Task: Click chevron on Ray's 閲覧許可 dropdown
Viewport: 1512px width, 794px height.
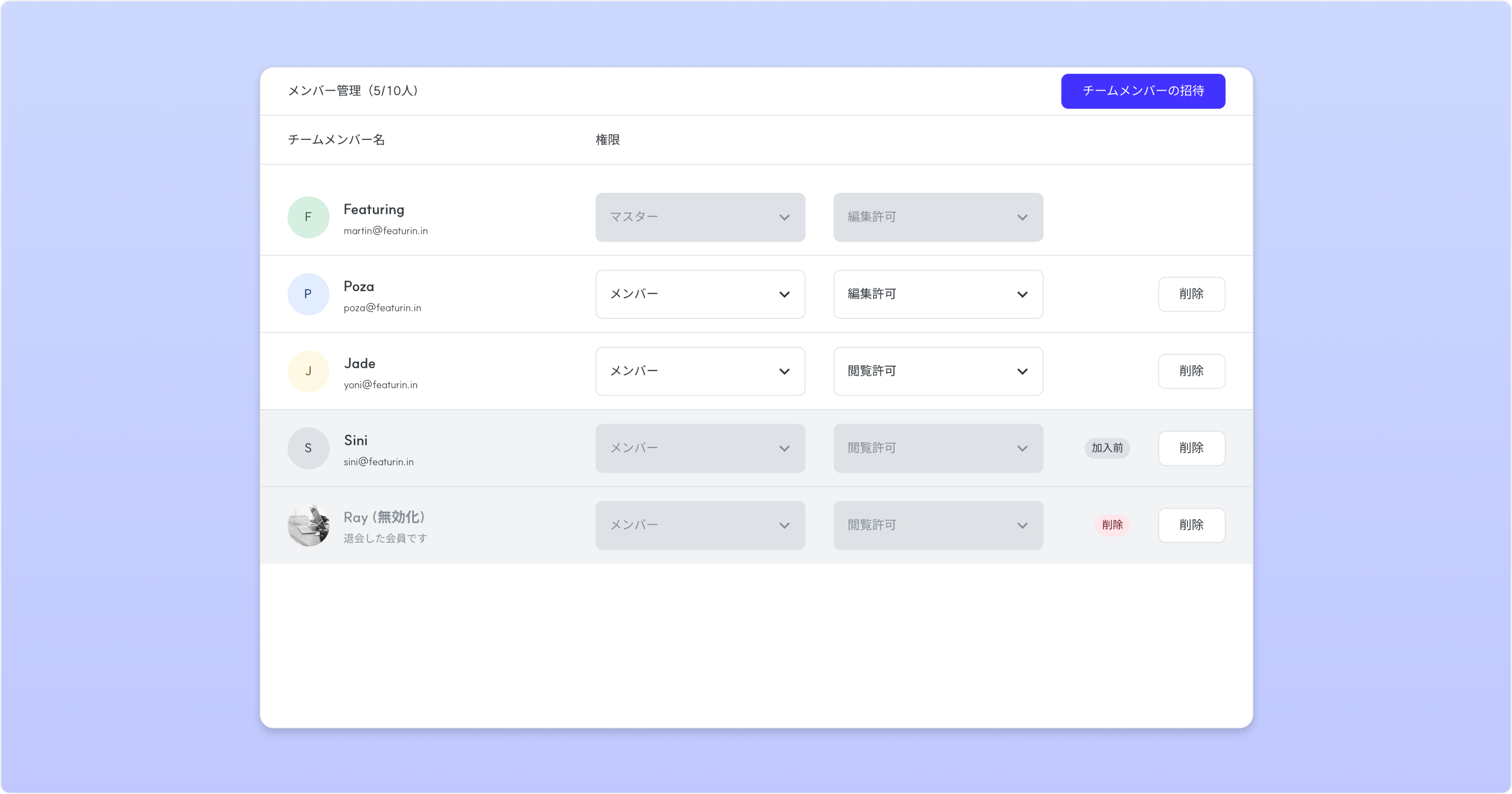Action: (x=1022, y=526)
